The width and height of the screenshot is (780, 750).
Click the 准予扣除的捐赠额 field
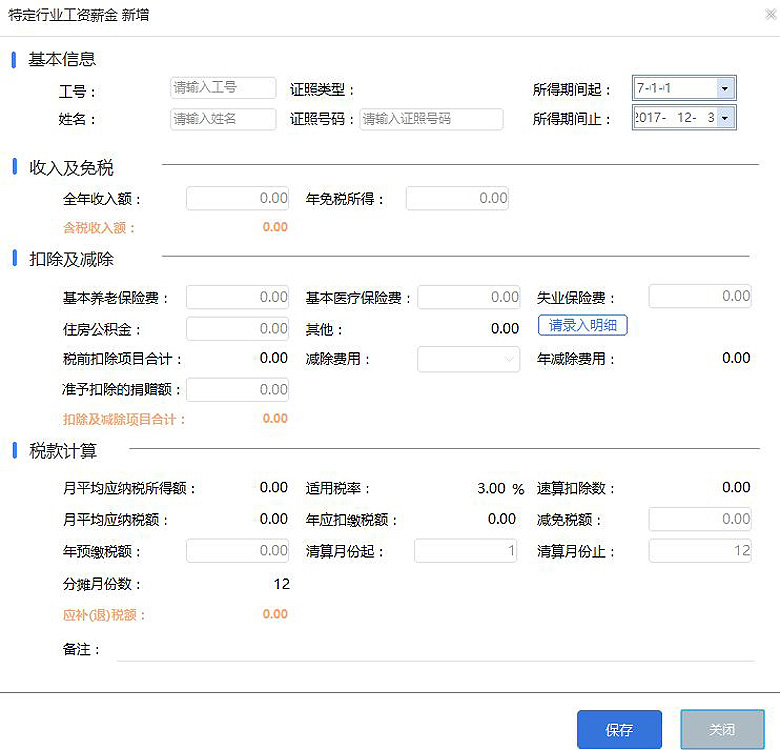(237, 390)
